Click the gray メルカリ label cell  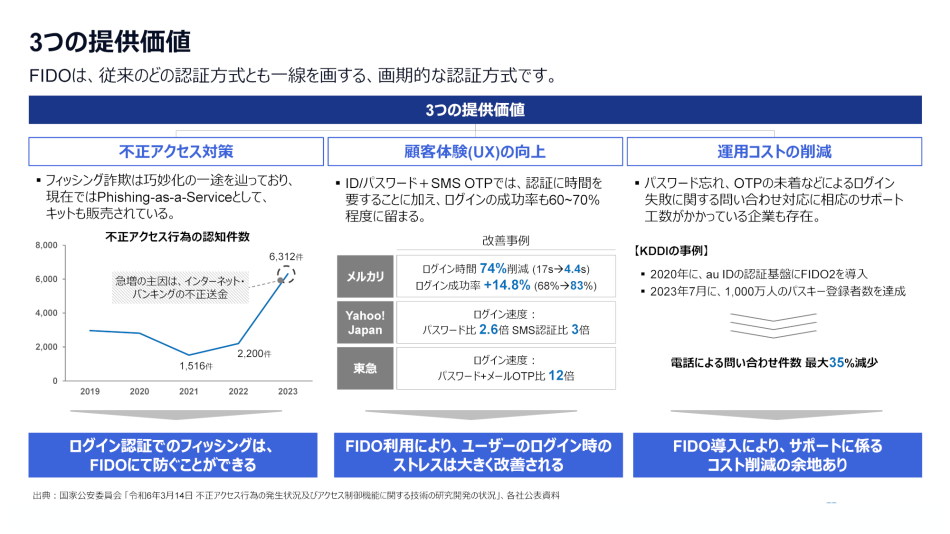[x=365, y=276]
